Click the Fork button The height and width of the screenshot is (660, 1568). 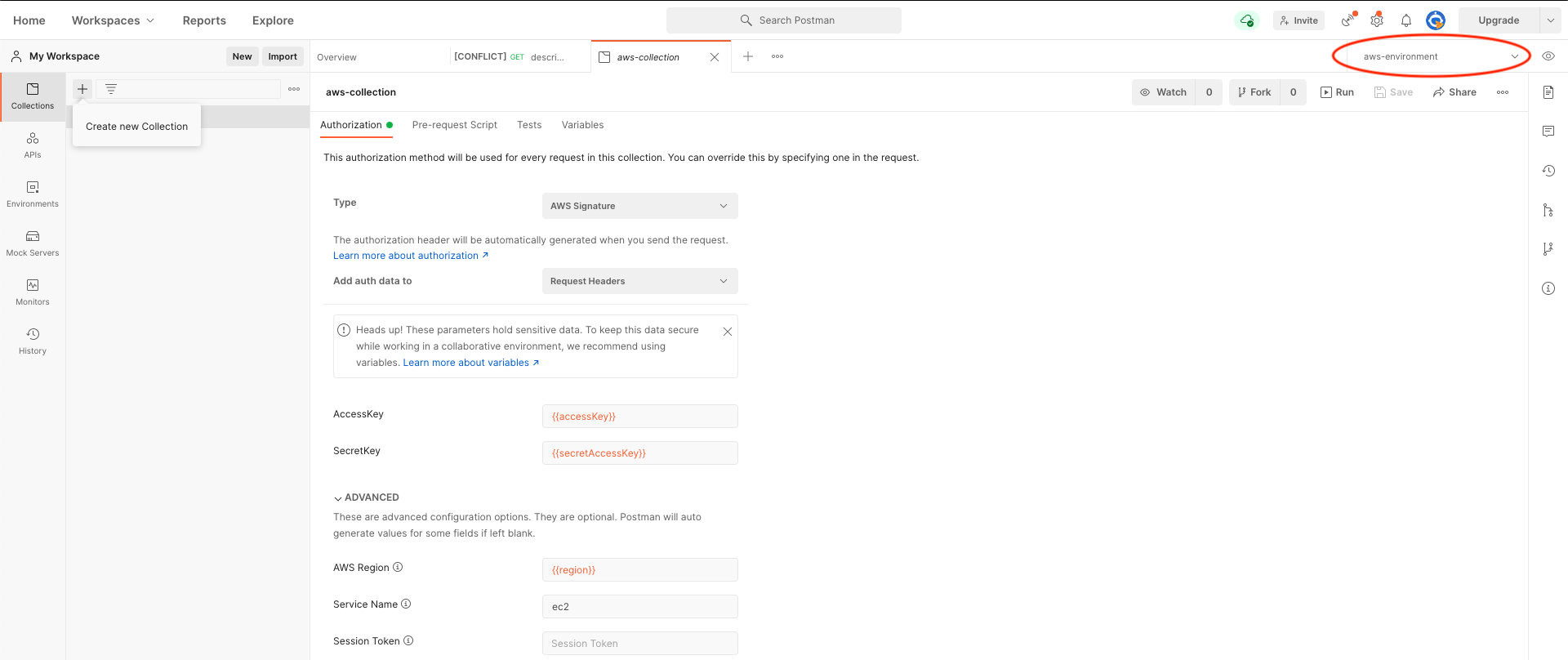tap(1254, 92)
